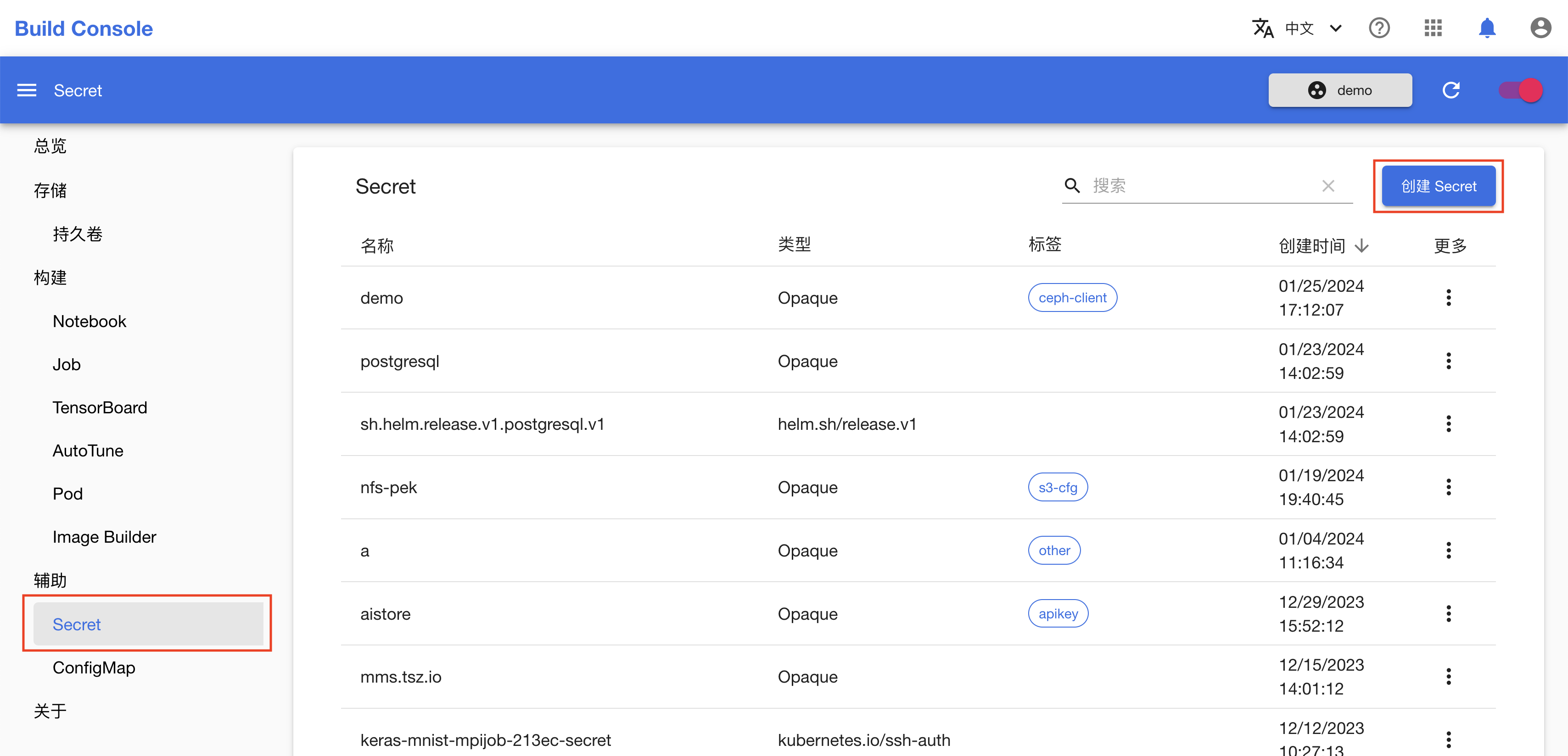The width and height of the screenshot is (1568, 756).
Task: Click the 标签 column header
Action: 1045,245
